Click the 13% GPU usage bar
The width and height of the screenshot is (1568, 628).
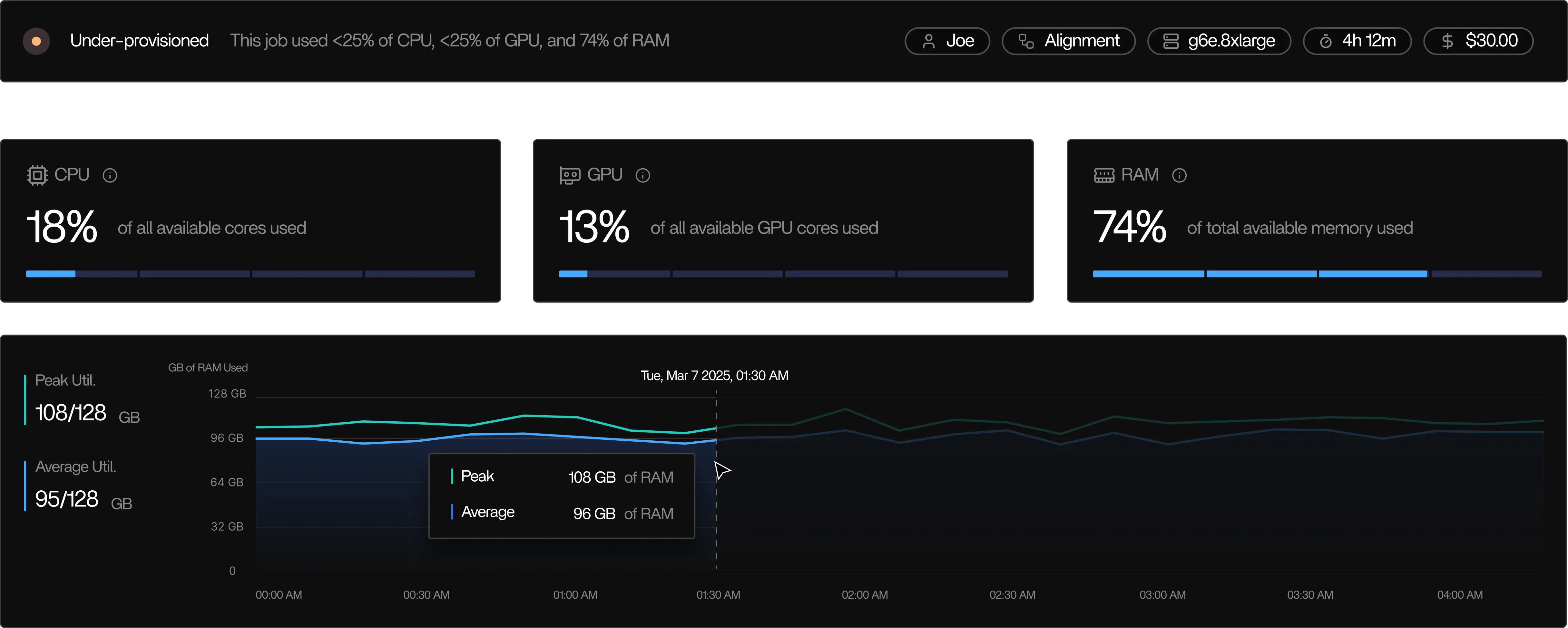pyautogui.click(x=783, y=274)
